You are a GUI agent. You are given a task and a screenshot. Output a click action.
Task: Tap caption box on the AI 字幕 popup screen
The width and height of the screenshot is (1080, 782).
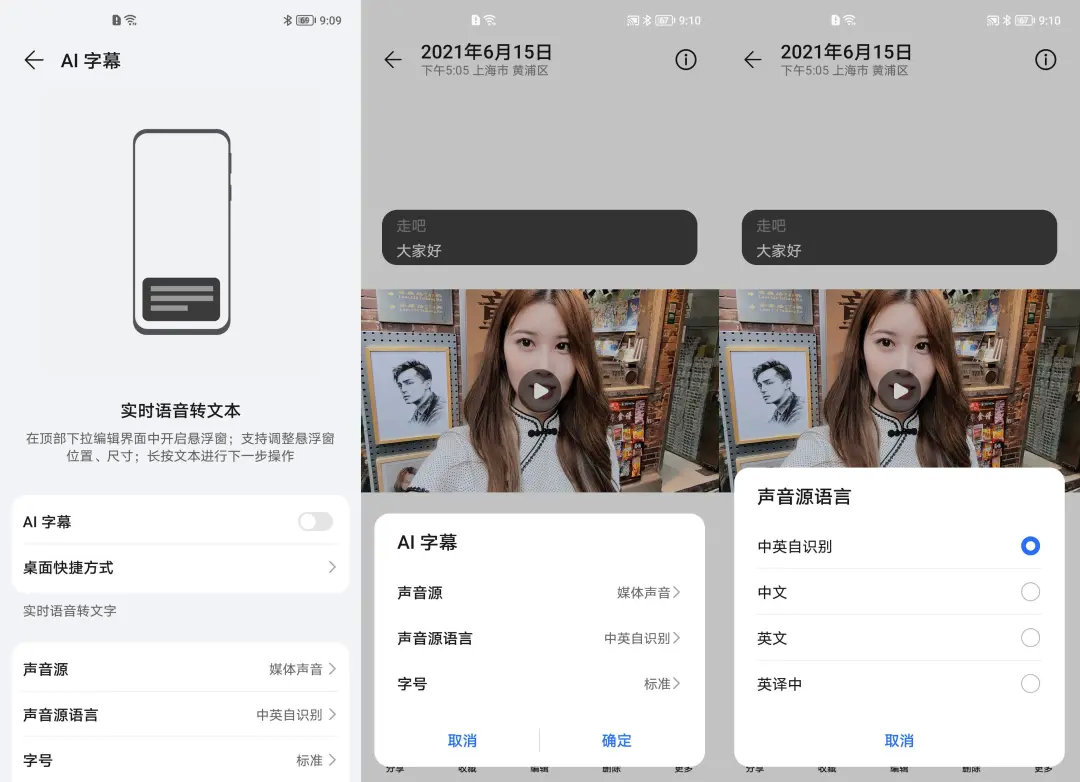click(539, 238)
